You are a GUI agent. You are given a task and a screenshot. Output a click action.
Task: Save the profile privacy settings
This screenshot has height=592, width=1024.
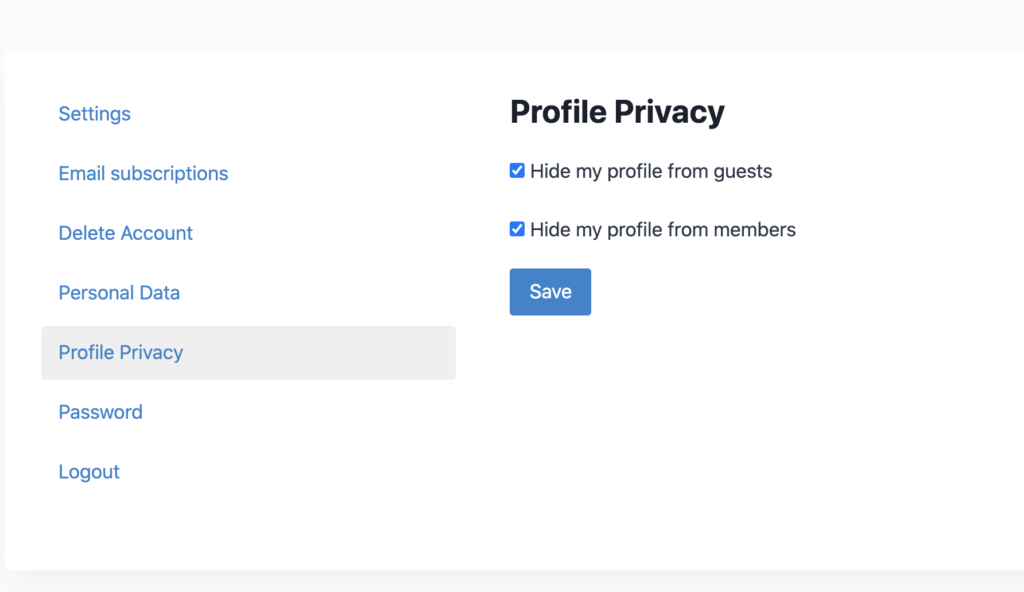(550, 291)
